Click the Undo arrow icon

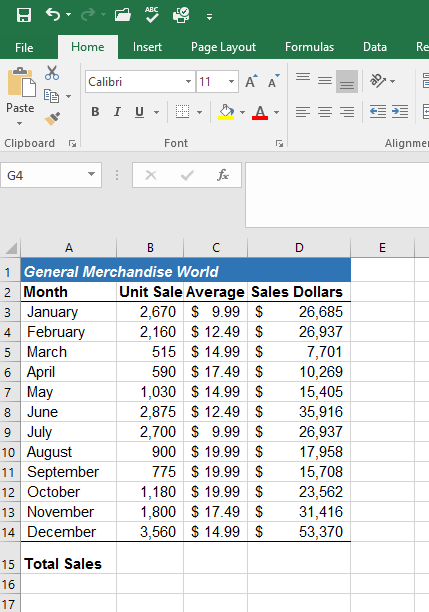(x=53, y=15)
